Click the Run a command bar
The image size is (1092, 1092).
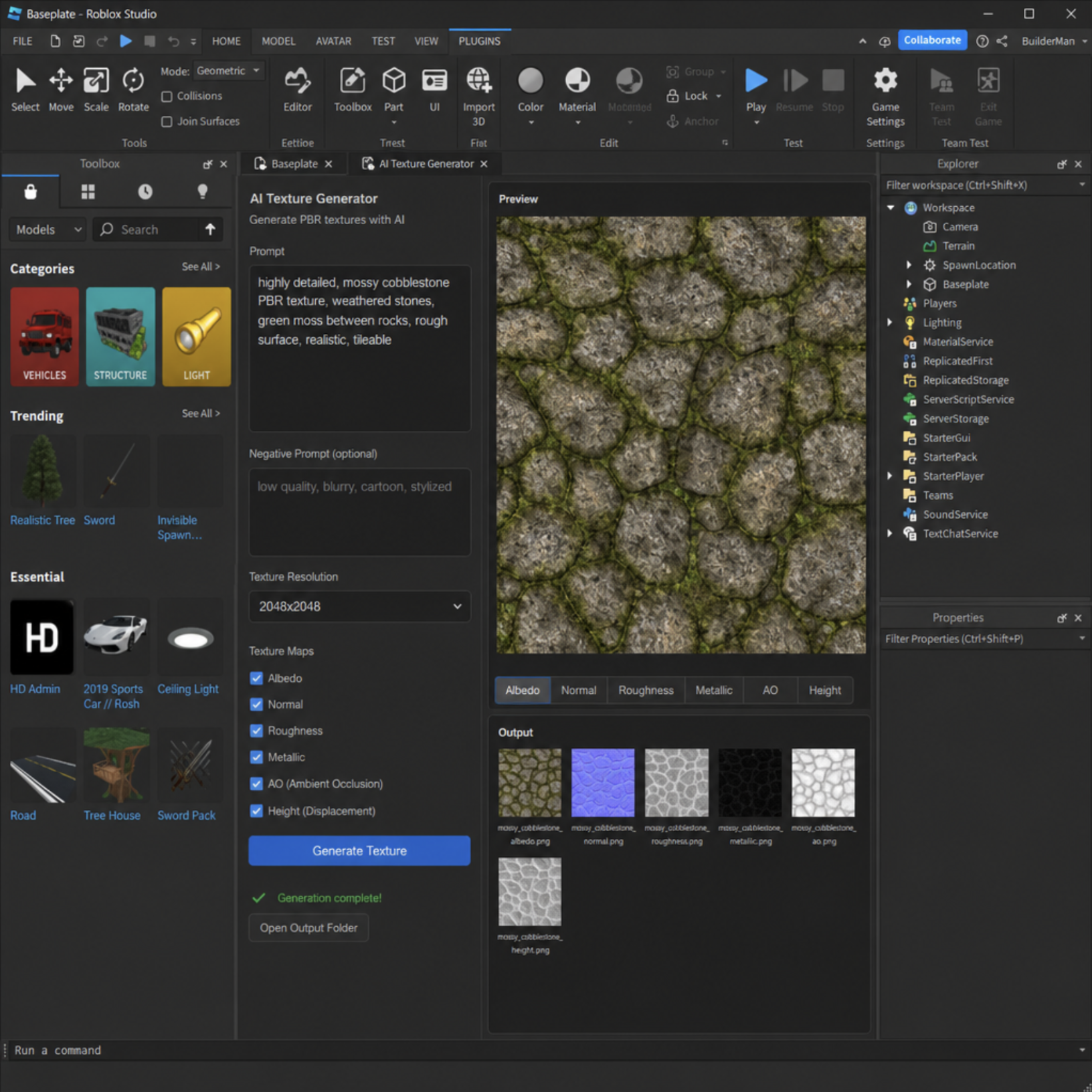[x=546, y=1051]
